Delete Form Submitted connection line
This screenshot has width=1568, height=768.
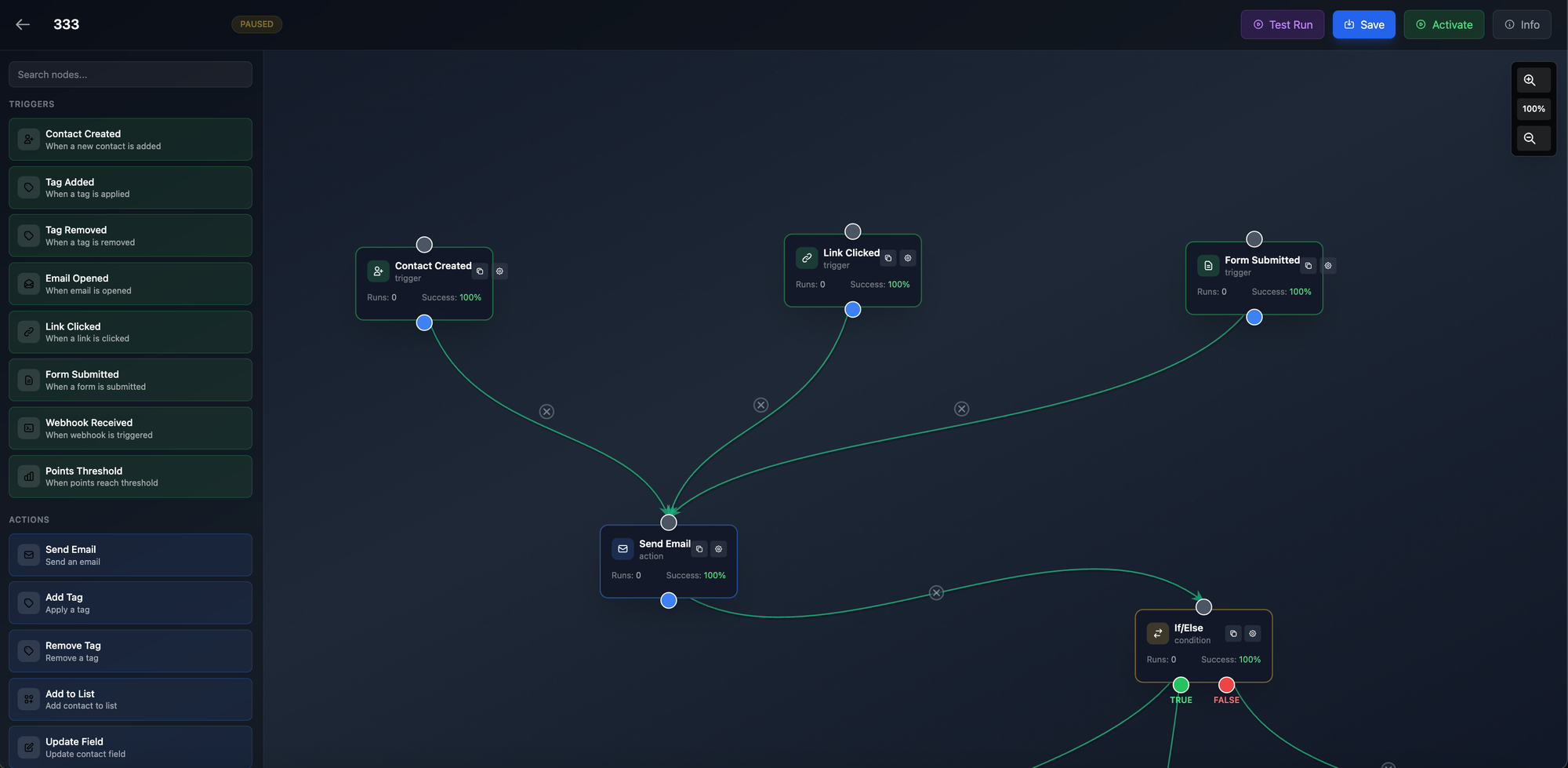961,409
